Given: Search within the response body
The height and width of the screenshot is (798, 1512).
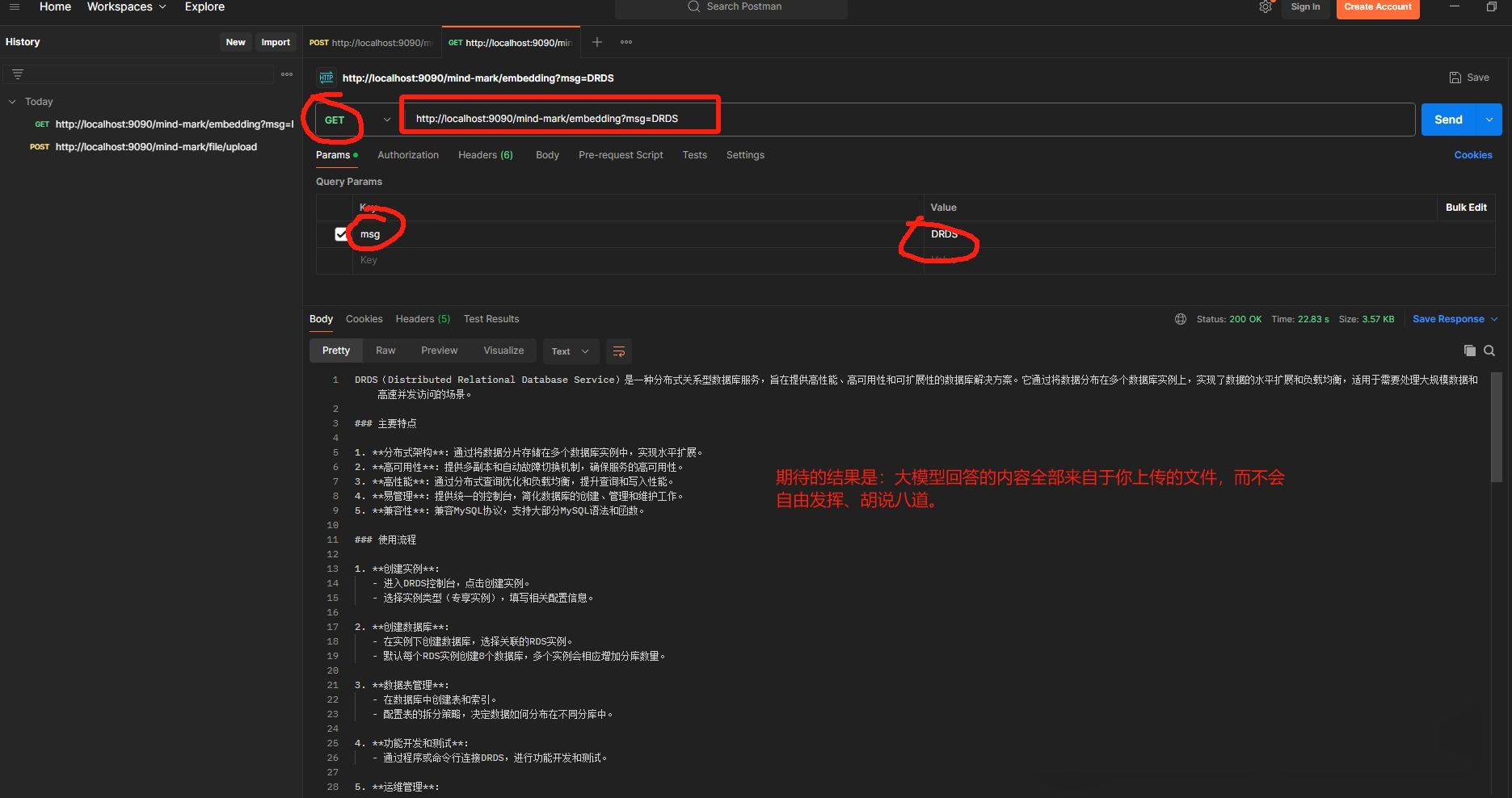Looking at the screenshot, I should click(x=1489, y=351).
